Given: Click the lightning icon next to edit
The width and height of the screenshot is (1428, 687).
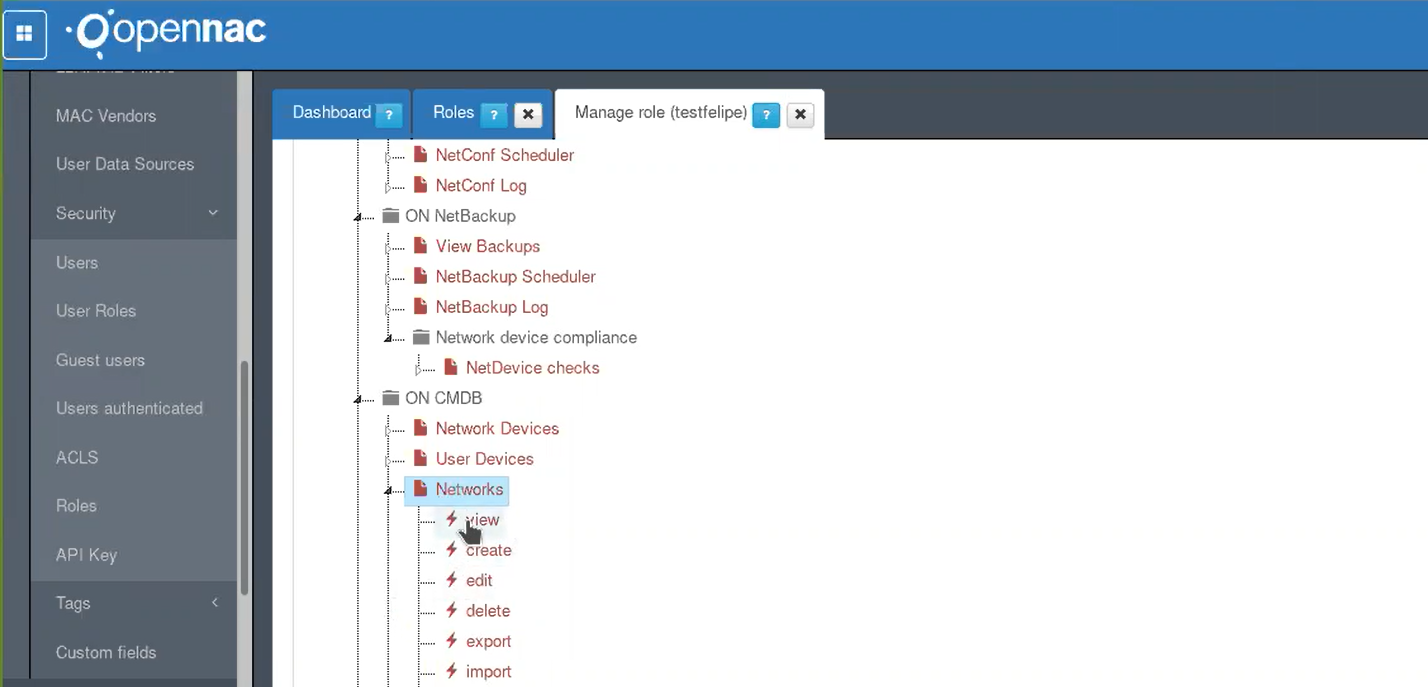Looking at the screenshot, I should click(x=452, y=580).
